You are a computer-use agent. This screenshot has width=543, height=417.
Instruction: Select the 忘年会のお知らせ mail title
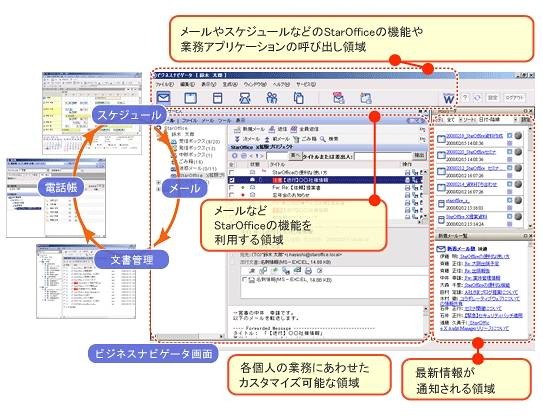tap(291, 195)
